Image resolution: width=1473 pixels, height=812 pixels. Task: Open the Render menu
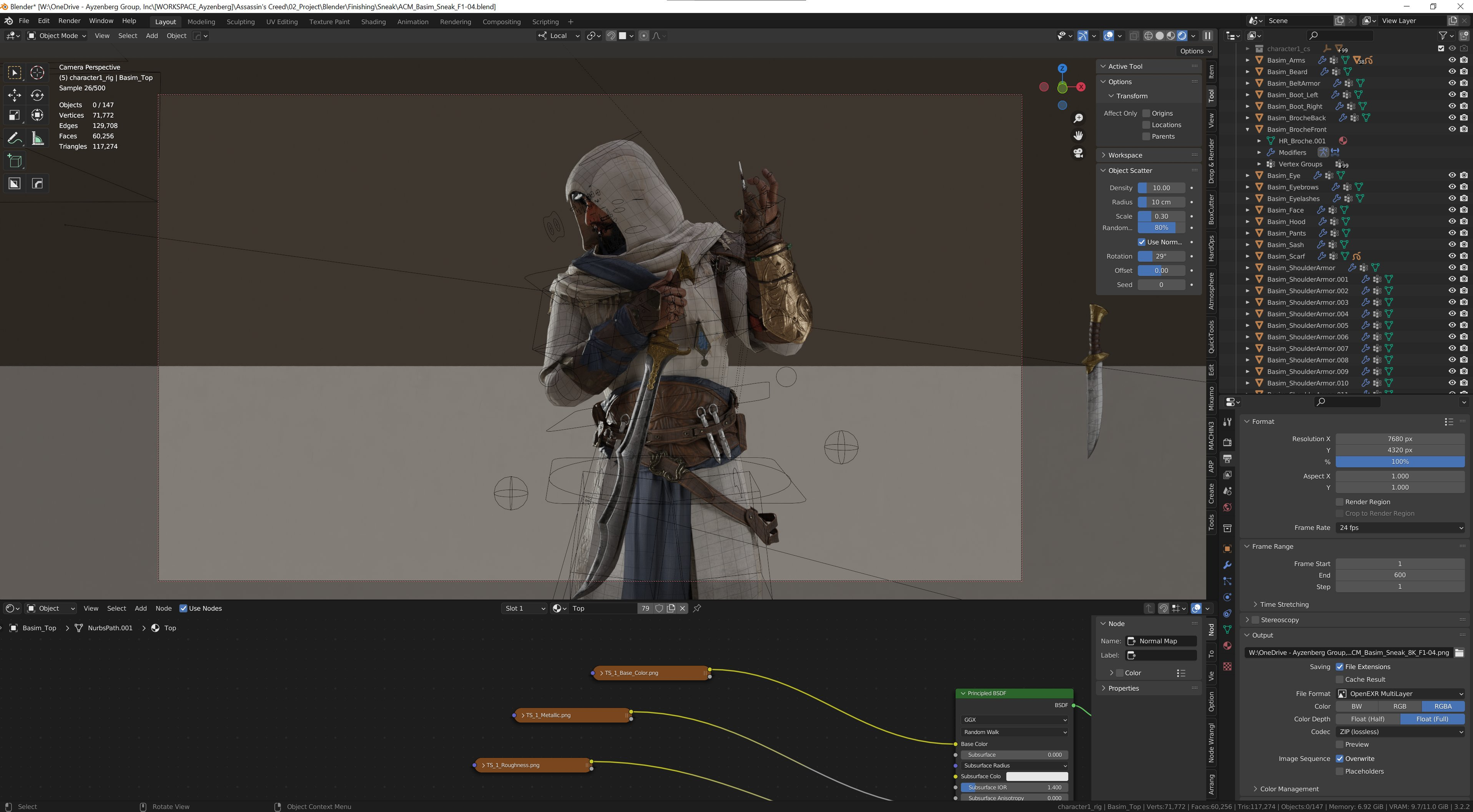[69, 21]
